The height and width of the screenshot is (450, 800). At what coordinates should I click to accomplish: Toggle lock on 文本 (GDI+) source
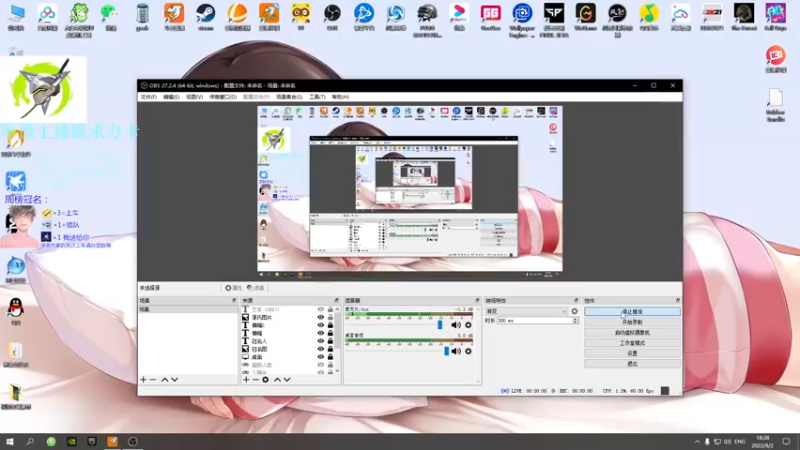point(330,309)
